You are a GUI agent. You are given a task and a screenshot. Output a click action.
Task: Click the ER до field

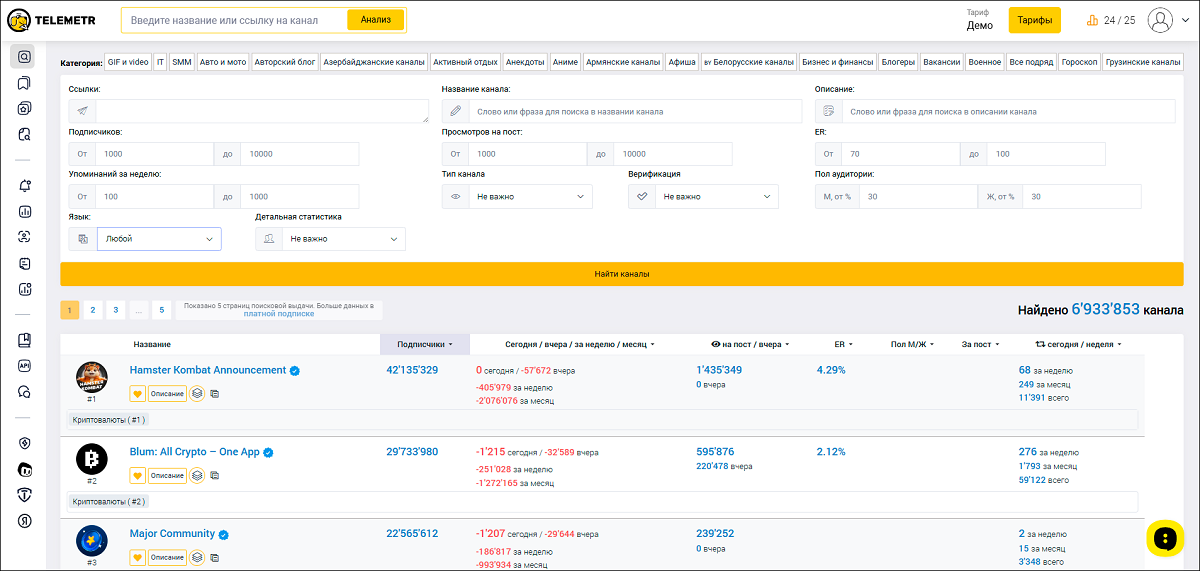tap(1046, 154)
